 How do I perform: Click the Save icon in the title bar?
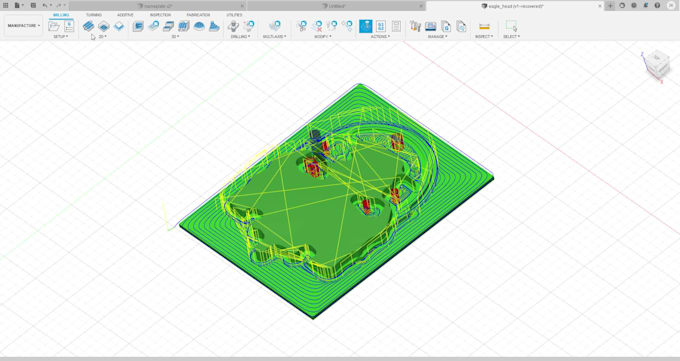(33, 6)
